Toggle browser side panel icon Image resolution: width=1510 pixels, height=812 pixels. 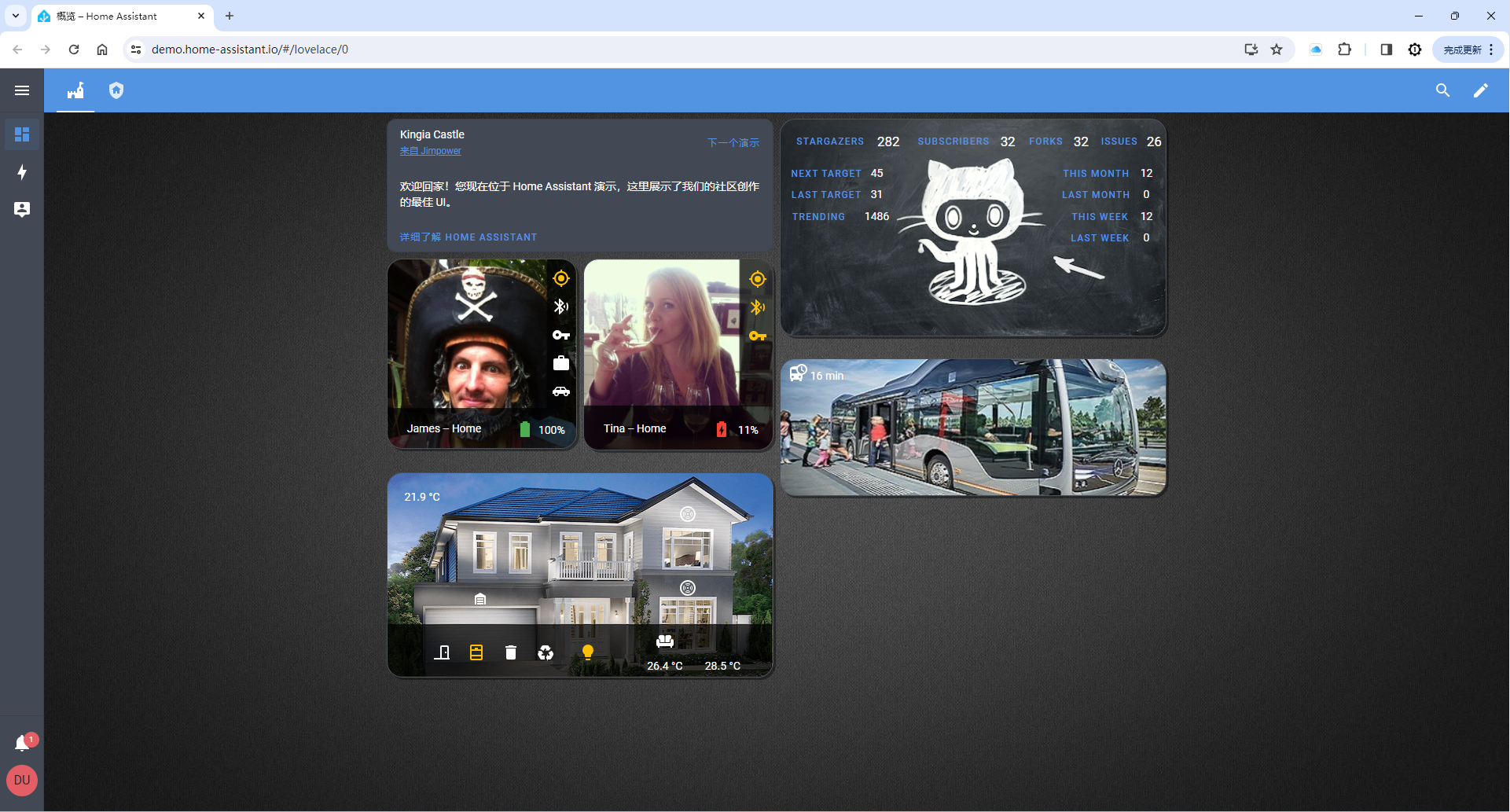click(1387, 50)
